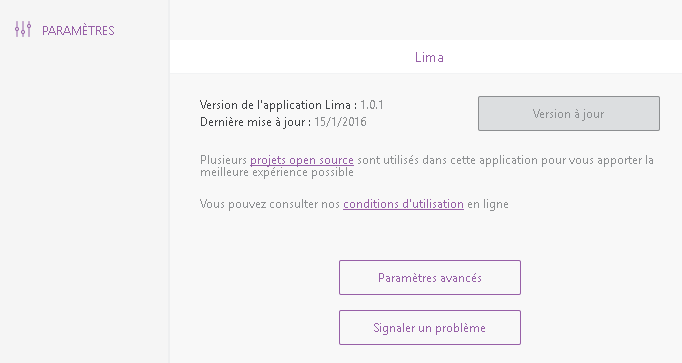
Task: Open Paramètres avancés
Action: (x=430, y=277)
